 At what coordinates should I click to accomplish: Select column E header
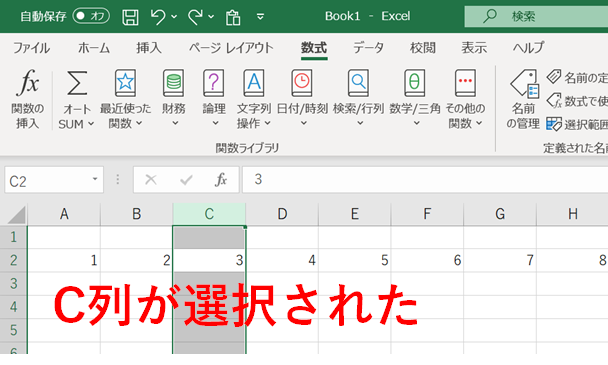coord(355,214)
